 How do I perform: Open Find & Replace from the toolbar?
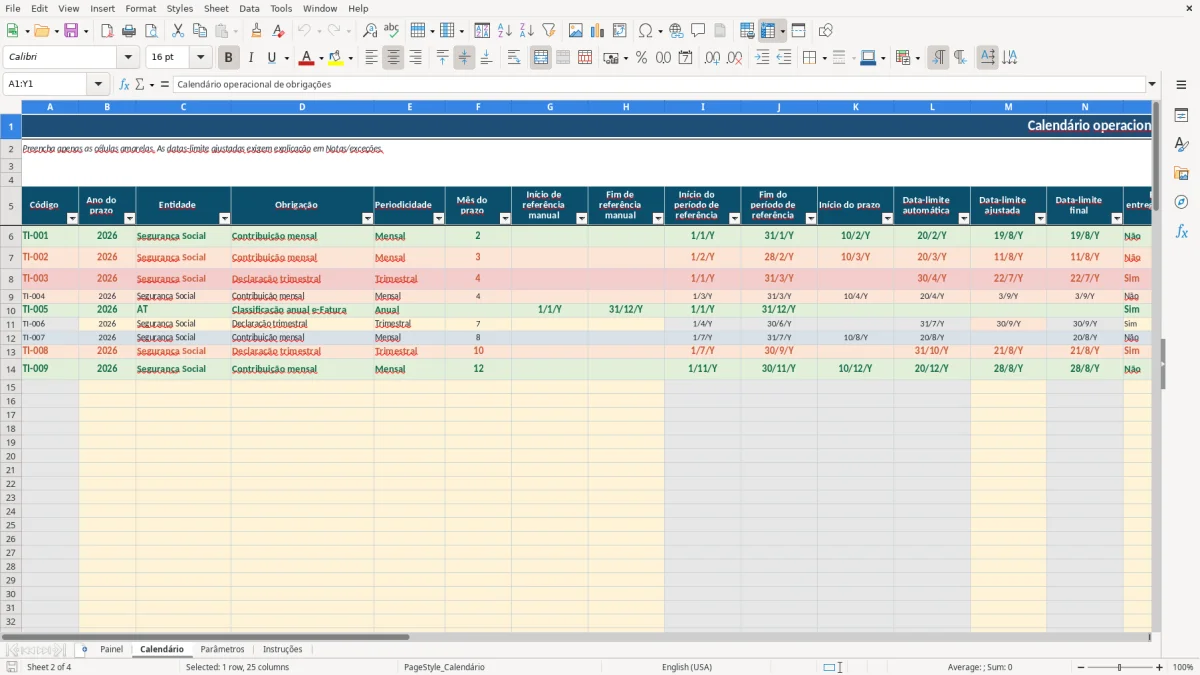(370, 31)
